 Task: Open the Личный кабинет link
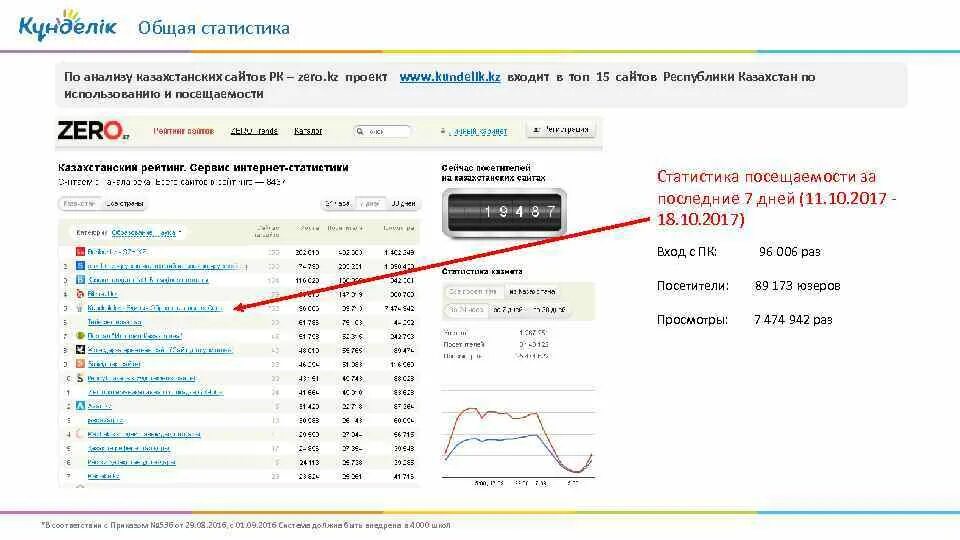477,131
